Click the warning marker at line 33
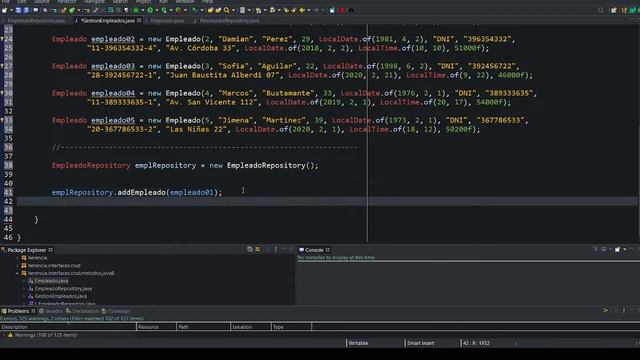 pyautogui.click(x=2, y=120)
